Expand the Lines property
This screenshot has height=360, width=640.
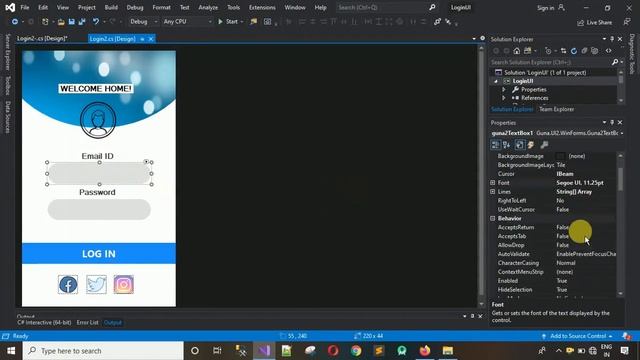tap(493, 192)
